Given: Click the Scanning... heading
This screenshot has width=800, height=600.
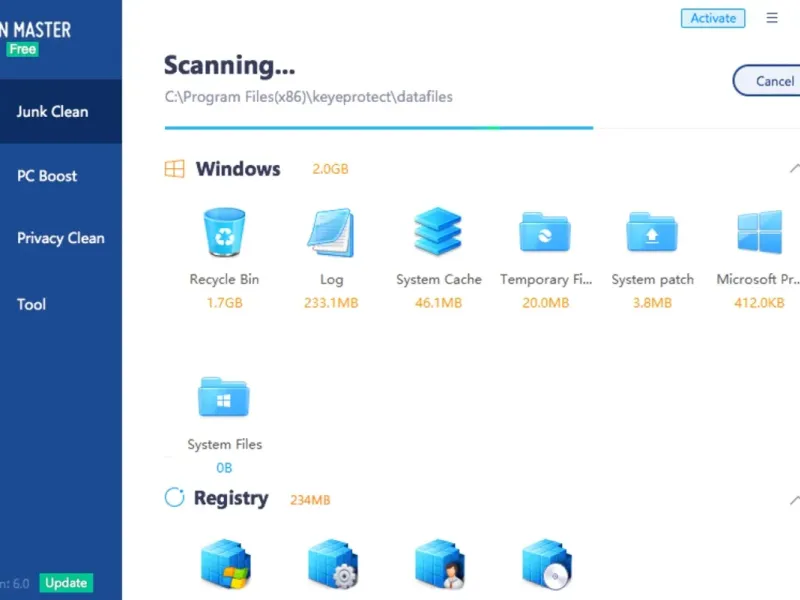Looking at the screenshot, I should click(229, 65).
